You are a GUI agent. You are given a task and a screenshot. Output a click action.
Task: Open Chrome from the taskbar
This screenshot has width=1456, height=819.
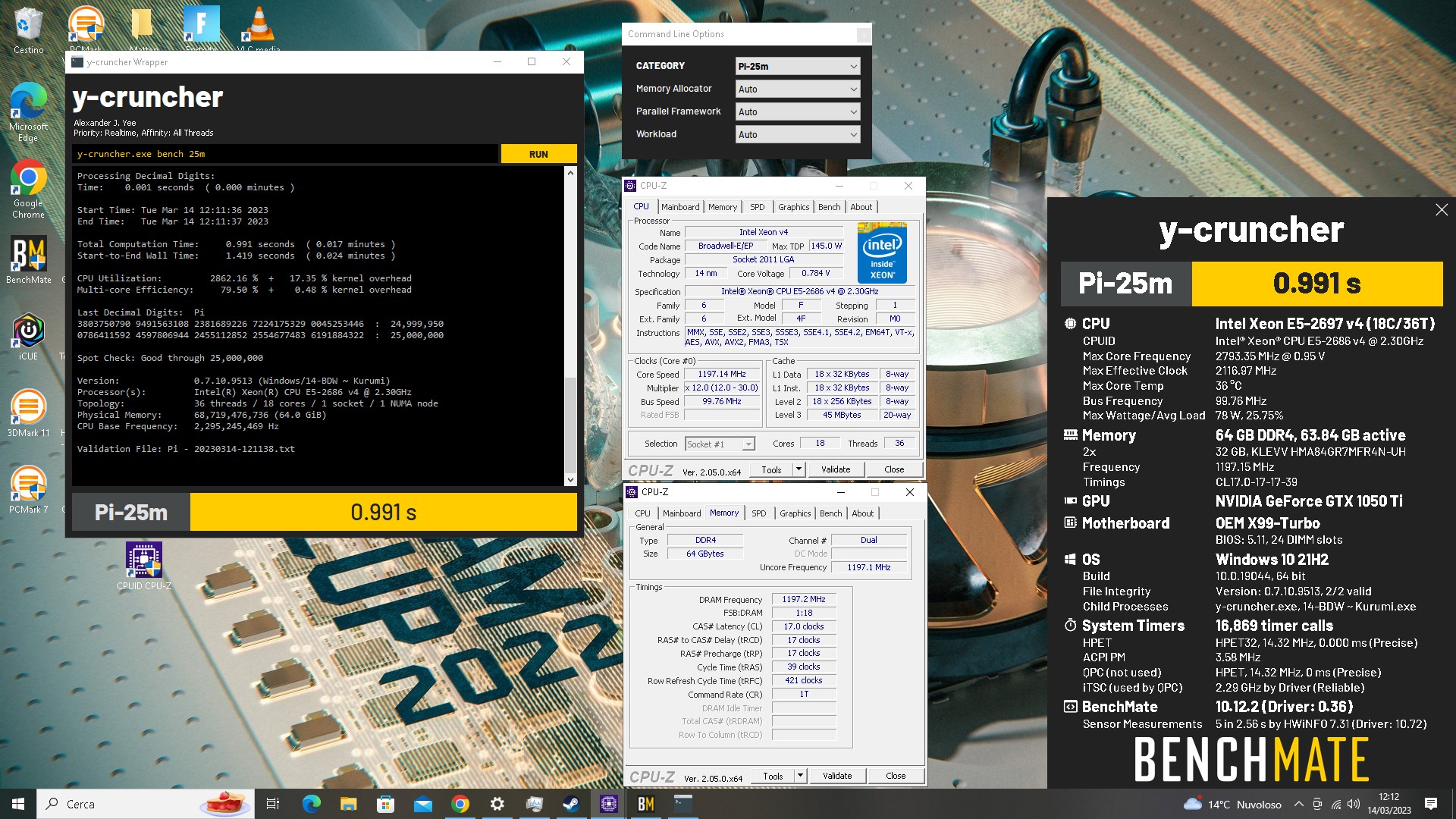(460, 804)
